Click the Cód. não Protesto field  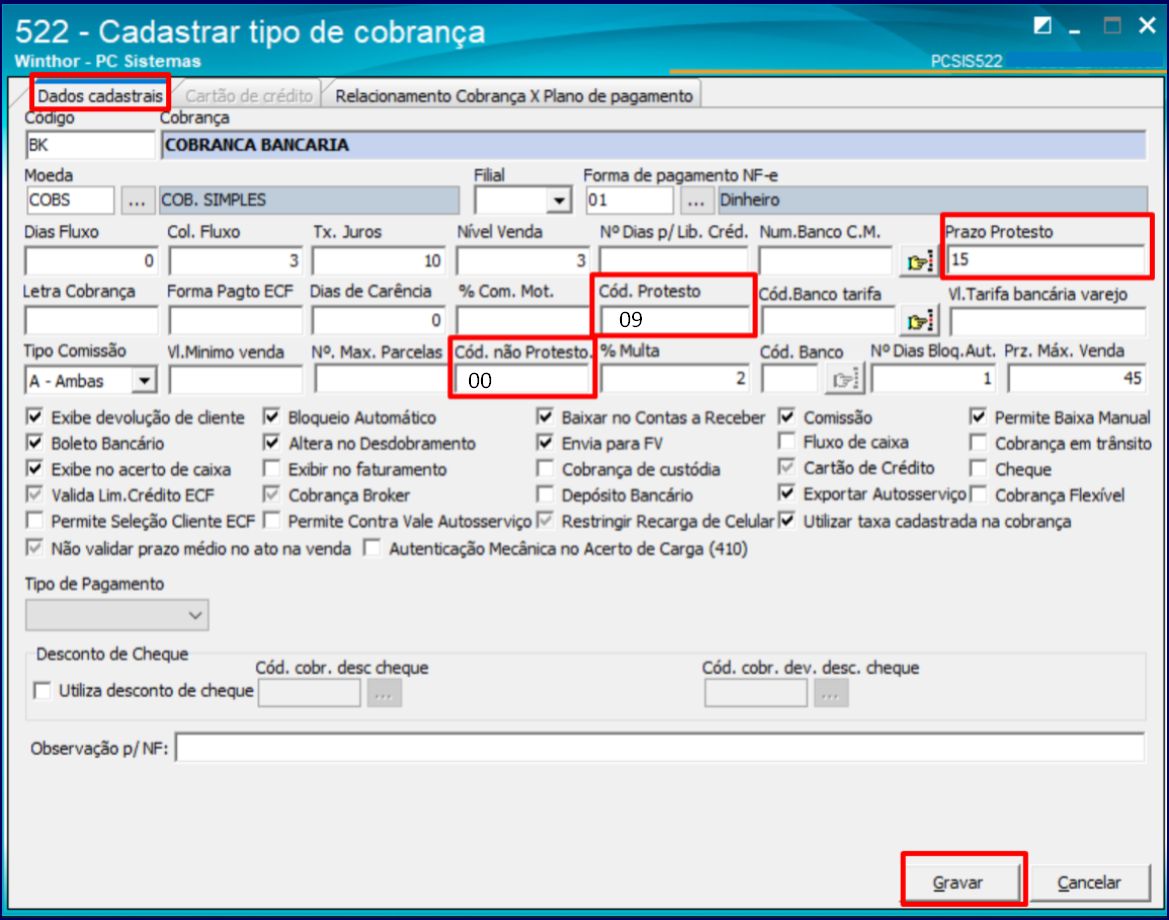pyautogui.click(x=523, y=380)
